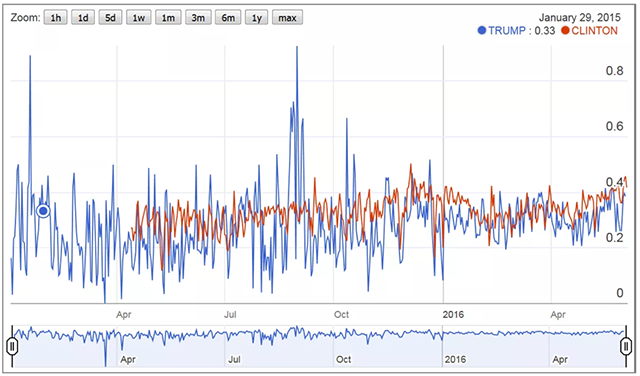Click the CLINTON legend label
The image size is (640, 376).
click(x=594, y=31)
